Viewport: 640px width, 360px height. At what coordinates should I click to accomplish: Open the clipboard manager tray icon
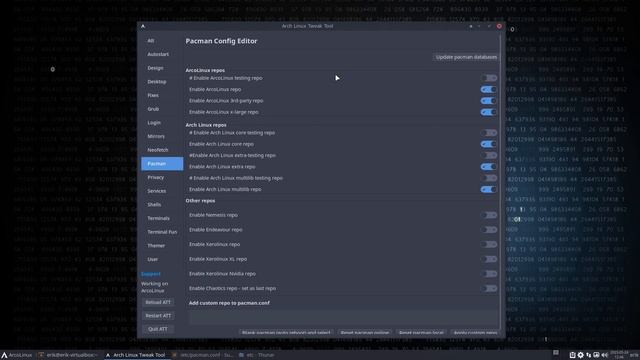(x=572, y=355)
